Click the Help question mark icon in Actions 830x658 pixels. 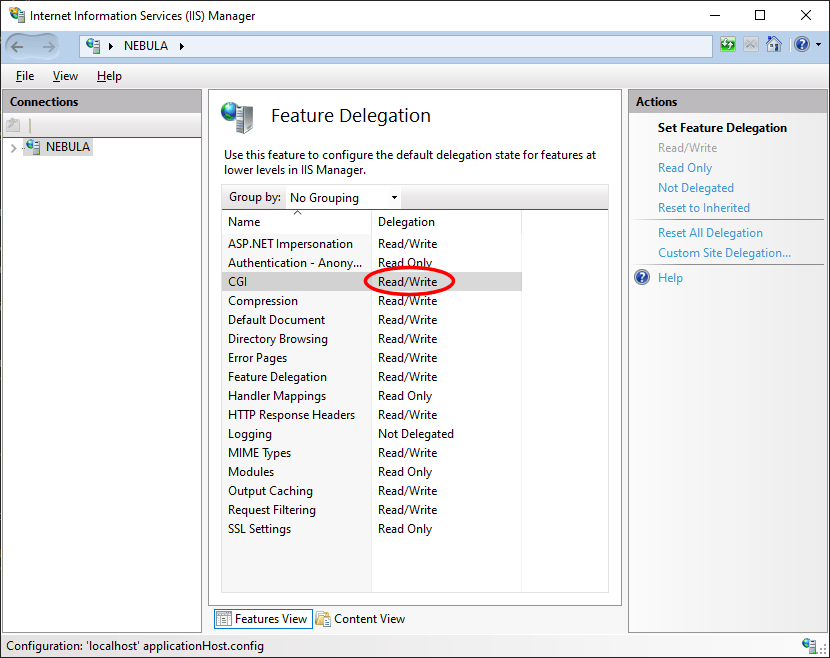tap(642, 277)
